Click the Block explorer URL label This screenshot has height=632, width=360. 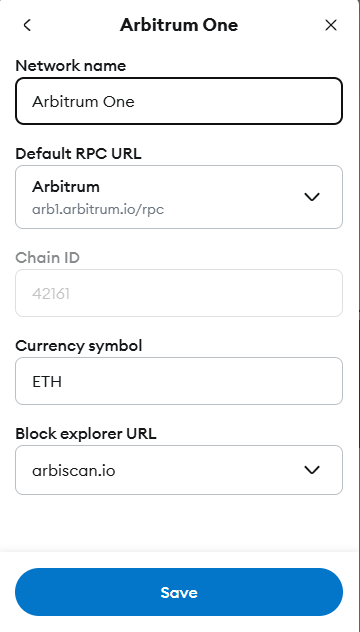(85, 434)
